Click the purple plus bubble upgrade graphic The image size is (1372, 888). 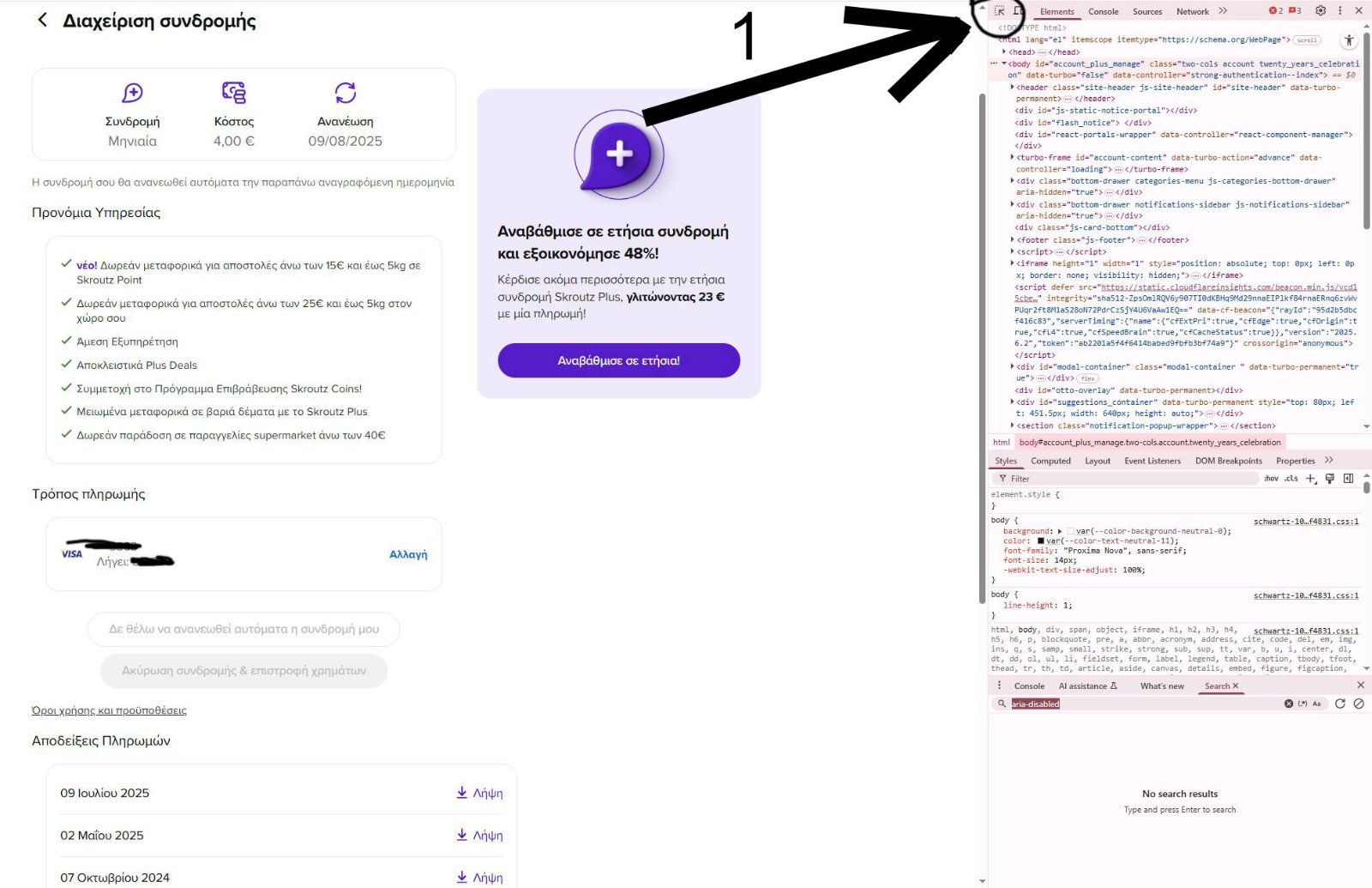618,155
